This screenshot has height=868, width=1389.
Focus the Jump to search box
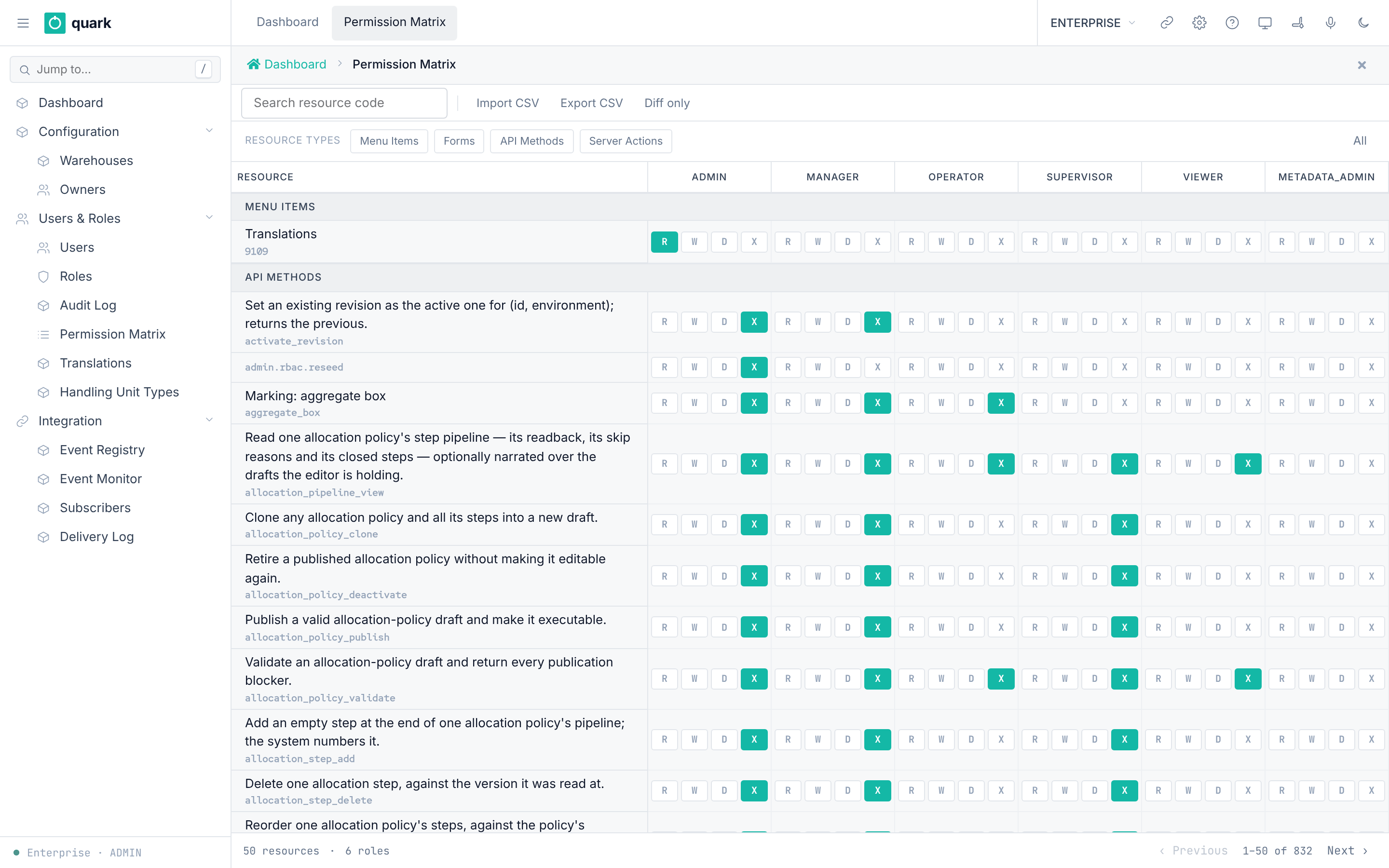tap(115, 69)
